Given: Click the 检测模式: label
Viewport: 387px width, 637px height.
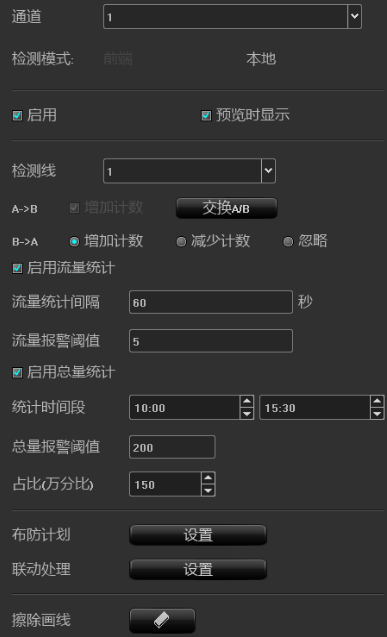Looking at the screenshot, I should point(43,59).
